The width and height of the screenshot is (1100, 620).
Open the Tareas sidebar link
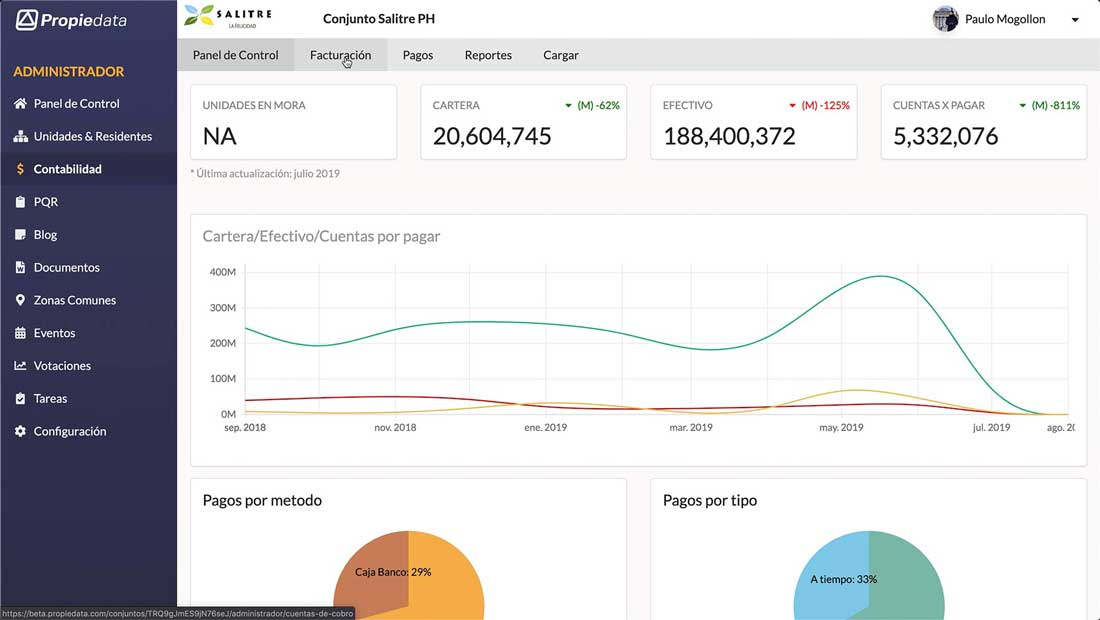click(50, 399)
